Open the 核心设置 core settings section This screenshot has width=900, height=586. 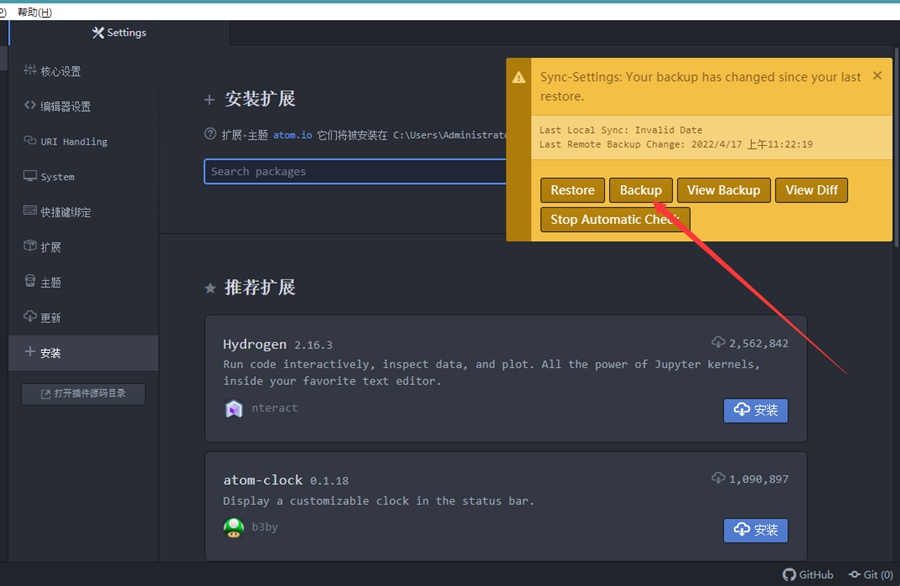click(60, 72)
